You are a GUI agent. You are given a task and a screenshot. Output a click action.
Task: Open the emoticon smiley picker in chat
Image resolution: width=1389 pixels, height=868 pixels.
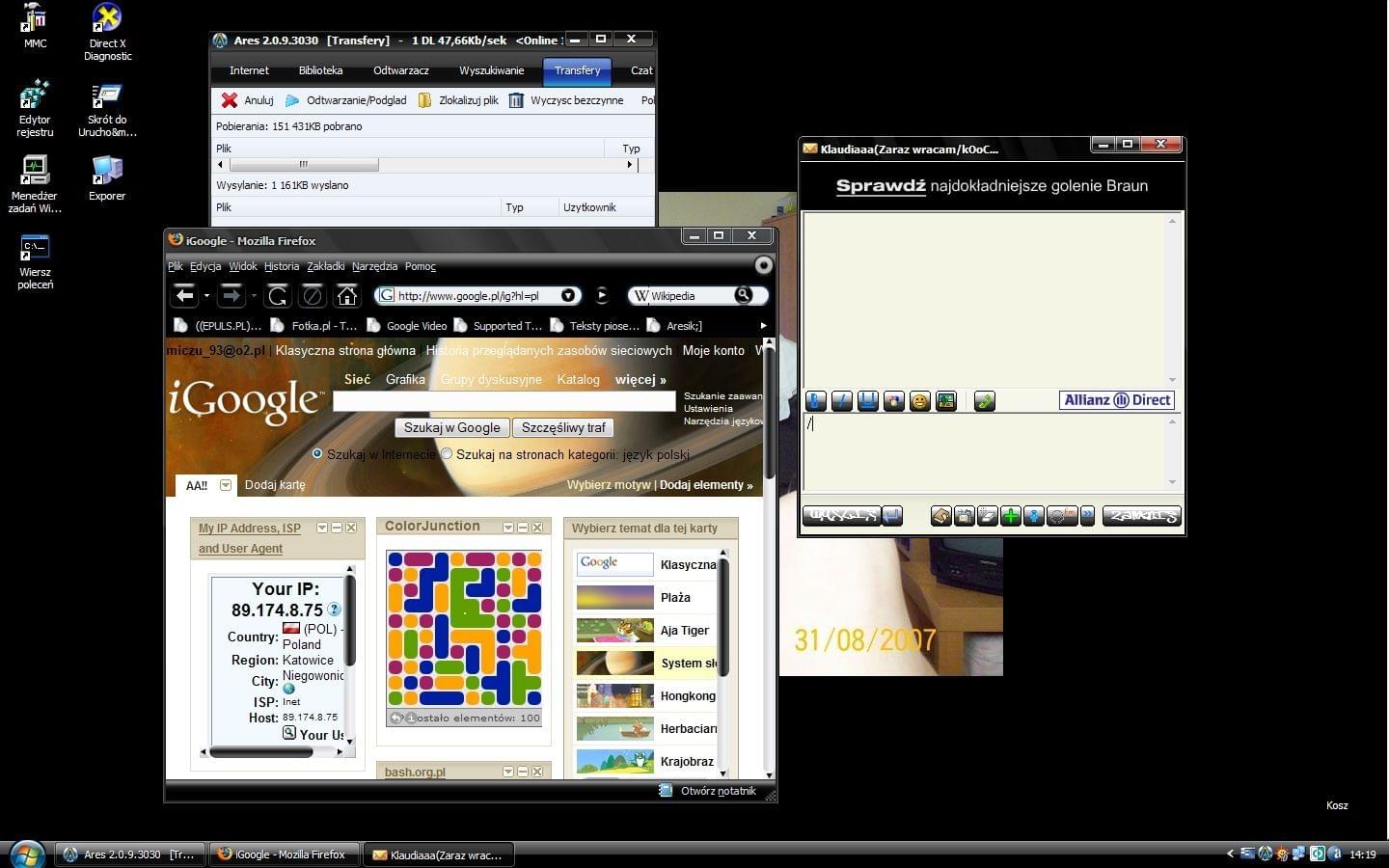(920, 401)
